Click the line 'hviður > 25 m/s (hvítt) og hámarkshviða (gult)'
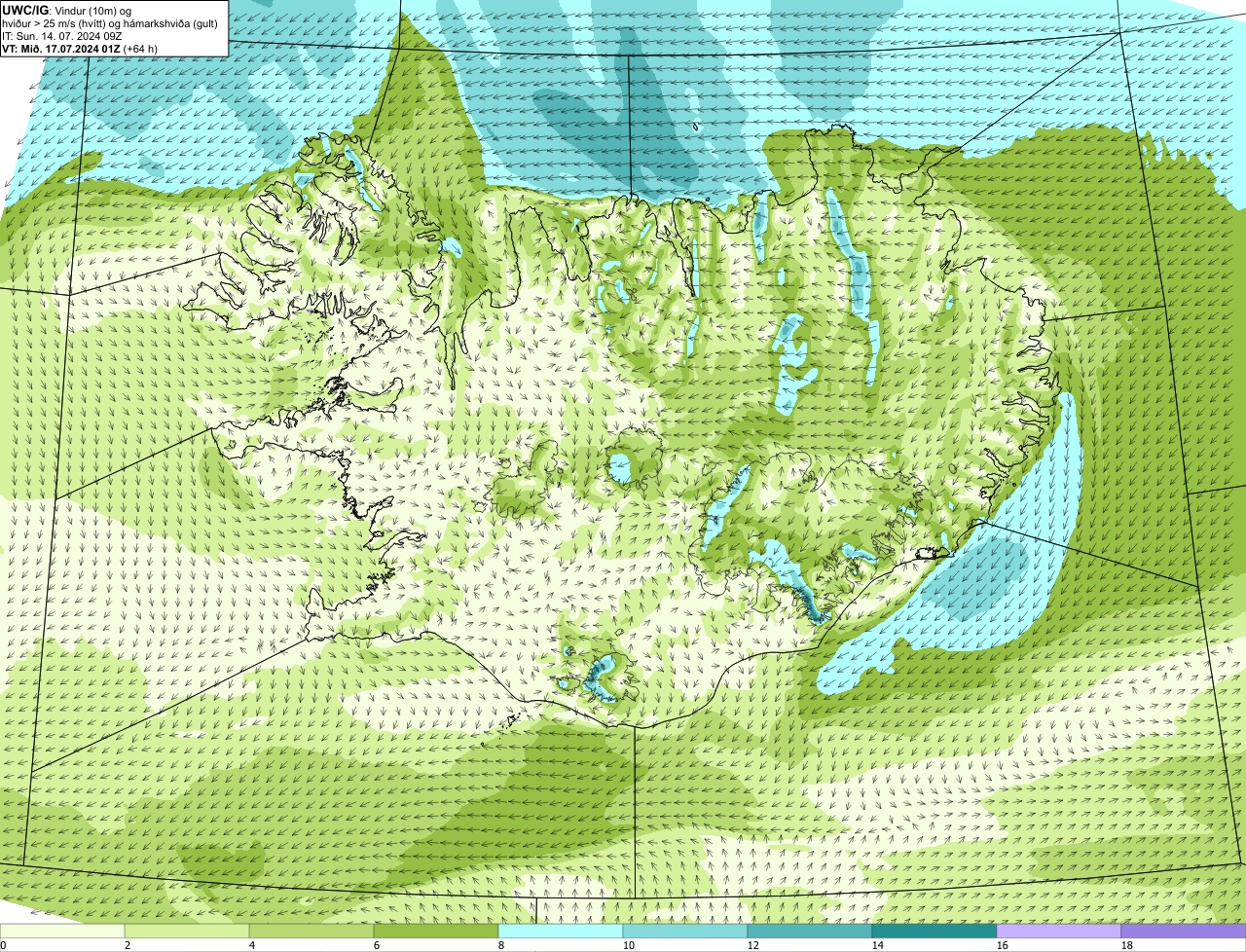The height and width of the screenshot is (952, 1246). pyautogui.click(x=111, y=22)
